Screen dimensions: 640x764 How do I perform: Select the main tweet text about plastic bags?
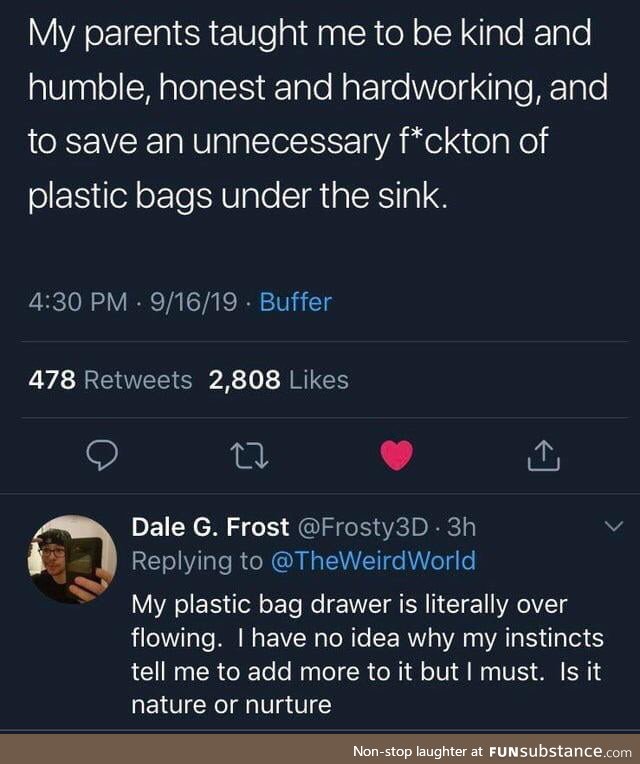(318, 115)
